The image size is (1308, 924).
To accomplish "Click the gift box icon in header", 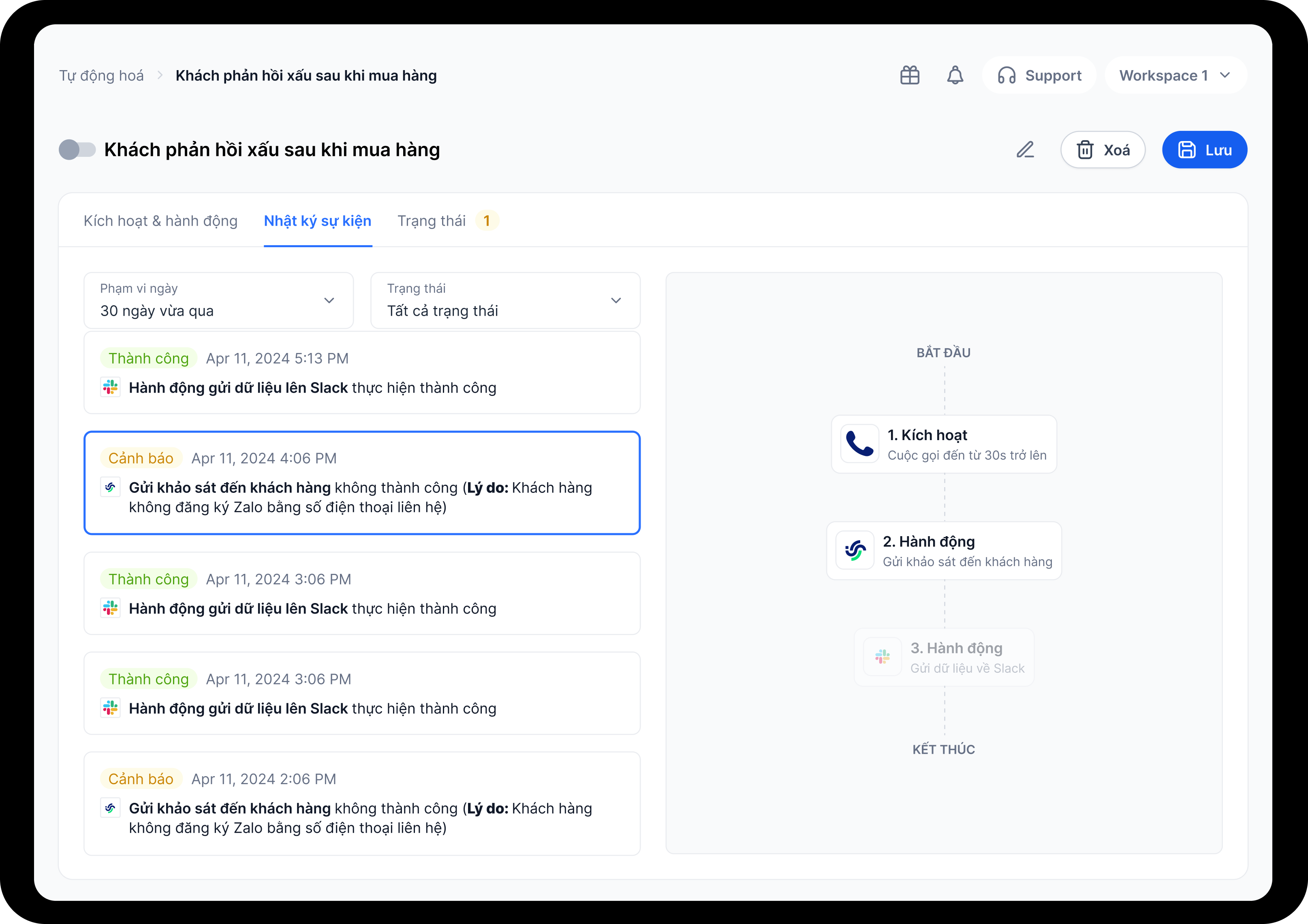I will (x=909, y=75).
